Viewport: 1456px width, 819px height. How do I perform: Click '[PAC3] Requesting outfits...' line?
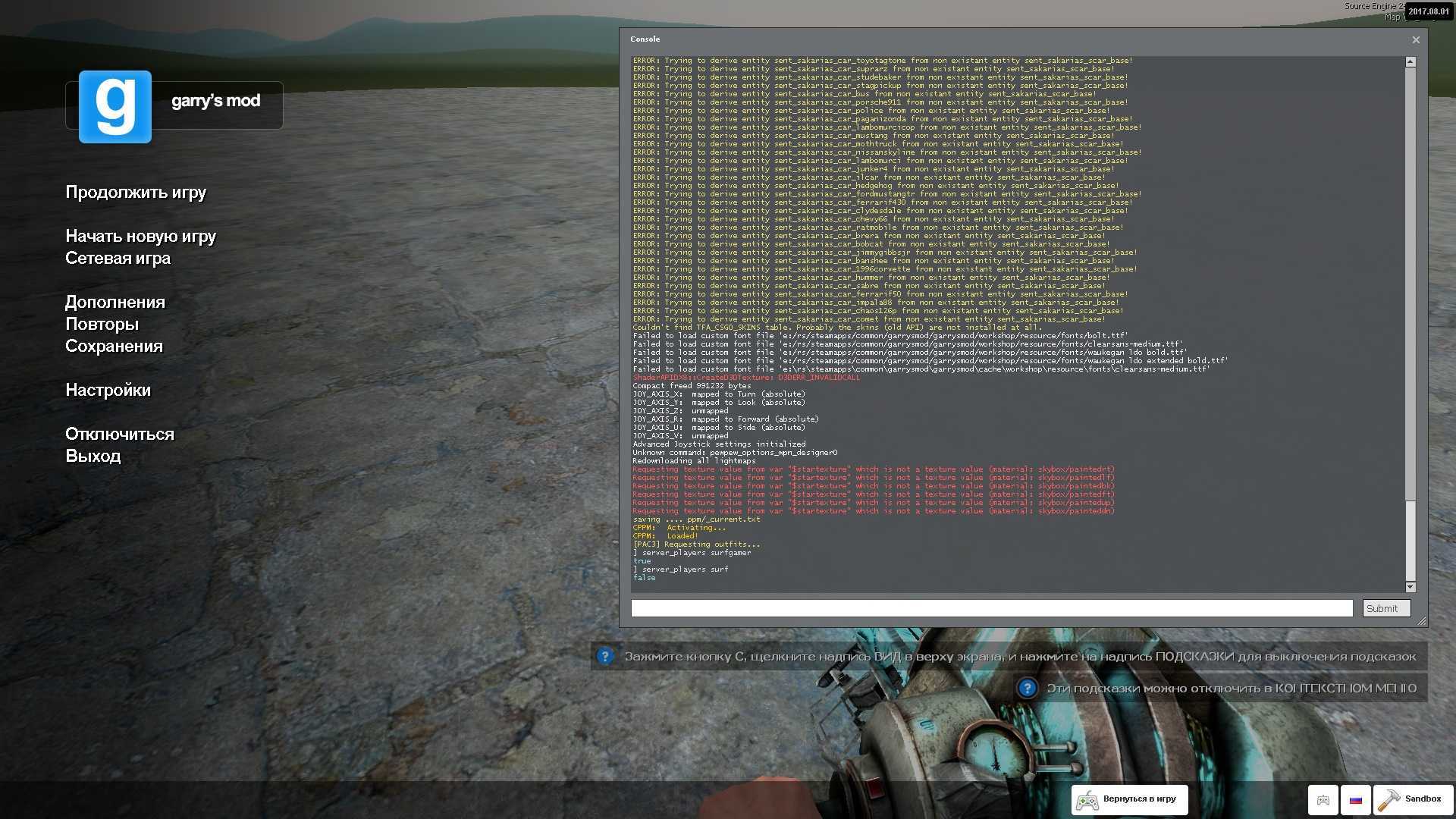(696, 544)
